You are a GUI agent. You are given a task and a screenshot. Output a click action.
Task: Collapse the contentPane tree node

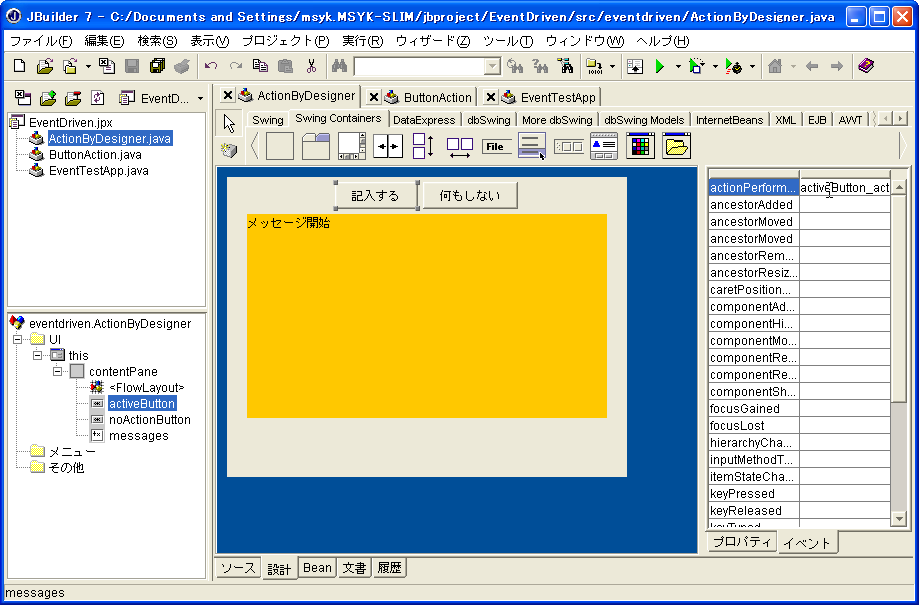[x=58, y=372]
